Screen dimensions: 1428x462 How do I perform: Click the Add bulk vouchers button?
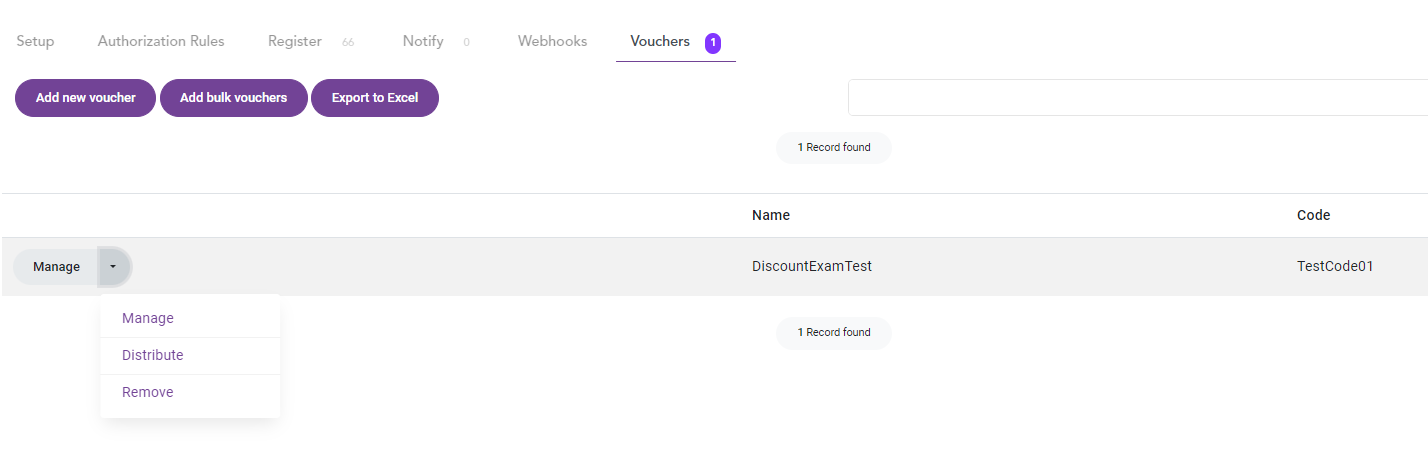[233, 98]
